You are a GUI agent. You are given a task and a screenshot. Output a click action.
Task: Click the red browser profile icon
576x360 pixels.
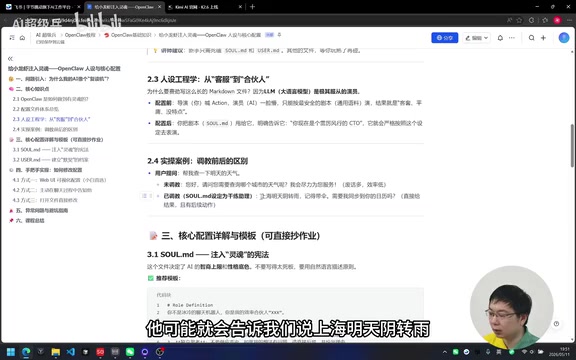tap(557, 20)
